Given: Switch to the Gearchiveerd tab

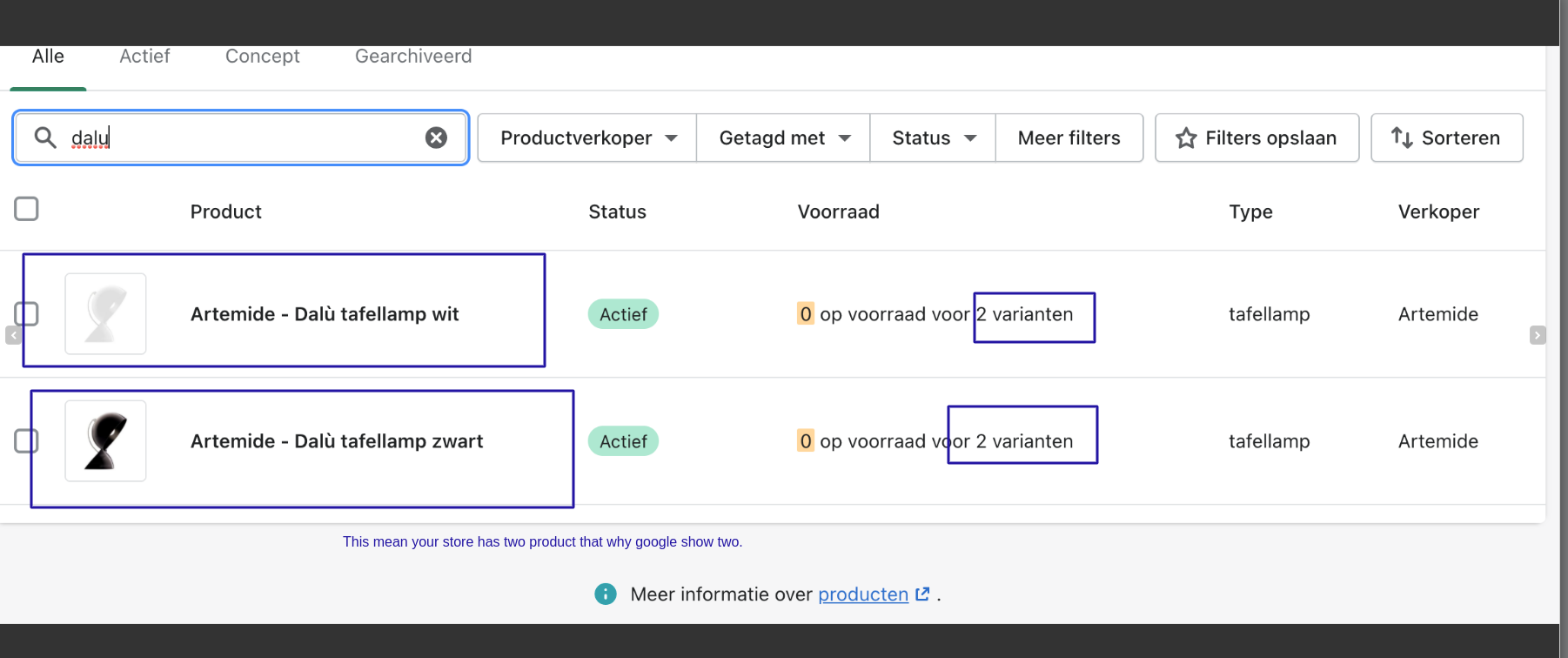Looking at the screenshot, I should (x=413, y=57).
